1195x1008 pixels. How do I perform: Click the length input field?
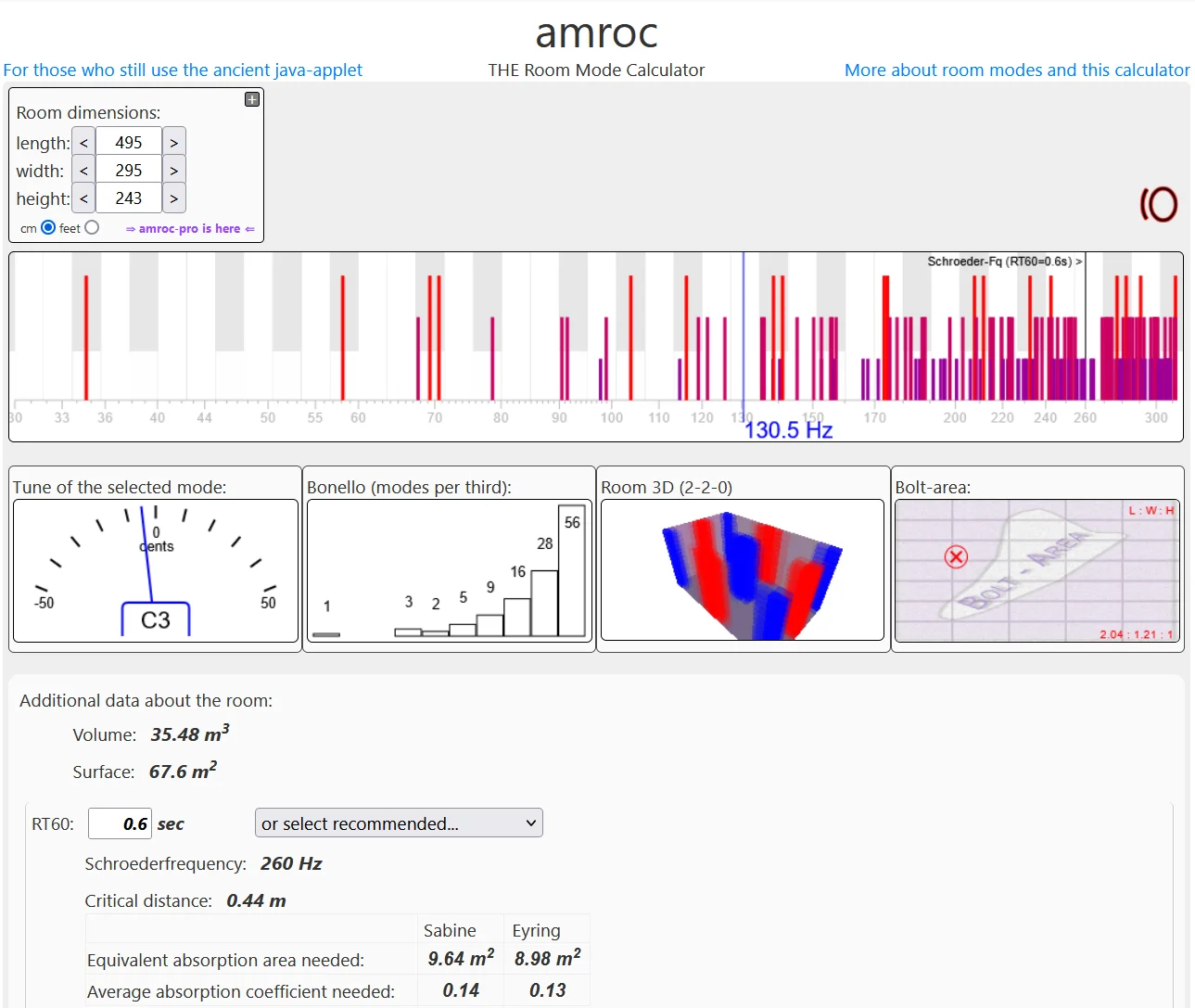click(x=129, y=142)
